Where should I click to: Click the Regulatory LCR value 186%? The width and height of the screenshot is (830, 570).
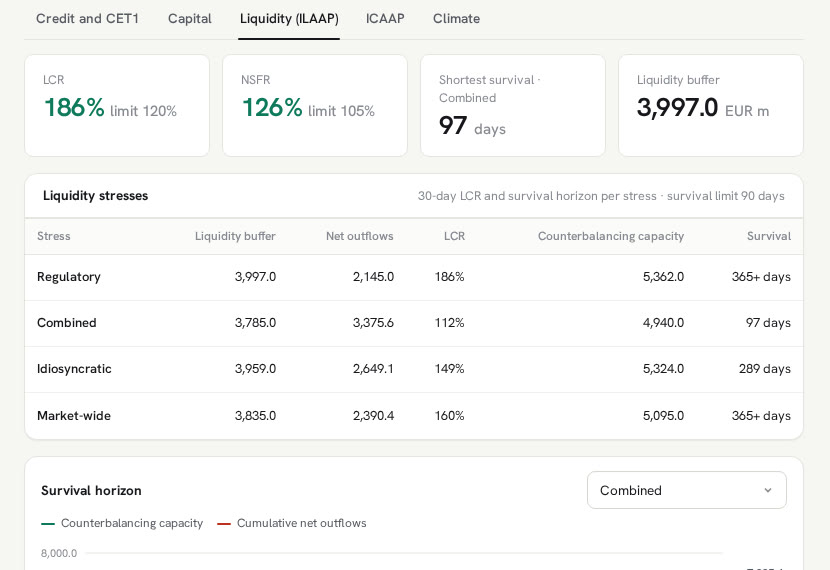point(449,277)
